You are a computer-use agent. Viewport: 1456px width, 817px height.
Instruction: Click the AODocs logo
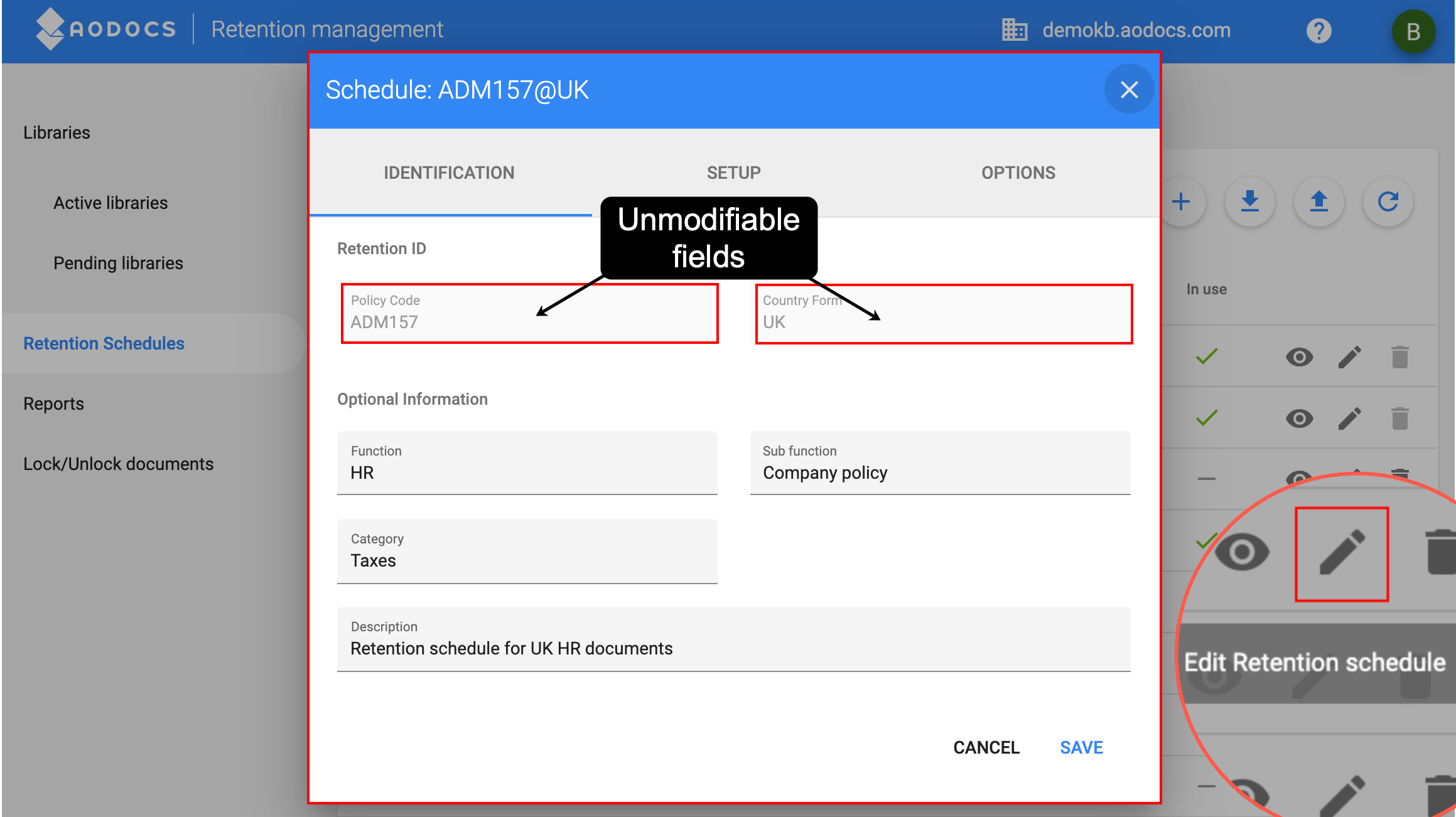[x=105, y=29]
